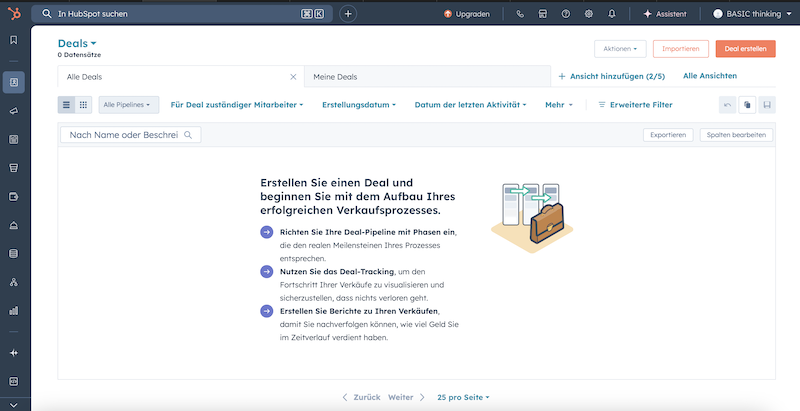Click the magnifier icon in deal search

pos(188,135)
